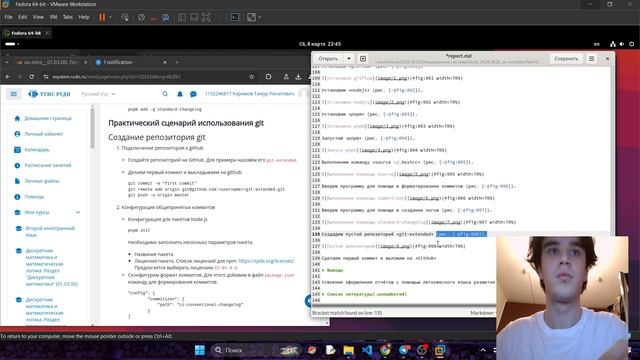
Task: Open Расписание занятий in sidebar
Action: (48, 165)
